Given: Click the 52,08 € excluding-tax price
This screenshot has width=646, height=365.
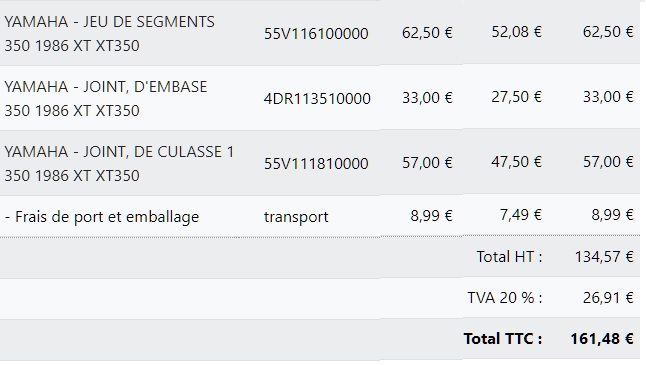Looking at the screenshot, I should (517, 32).
